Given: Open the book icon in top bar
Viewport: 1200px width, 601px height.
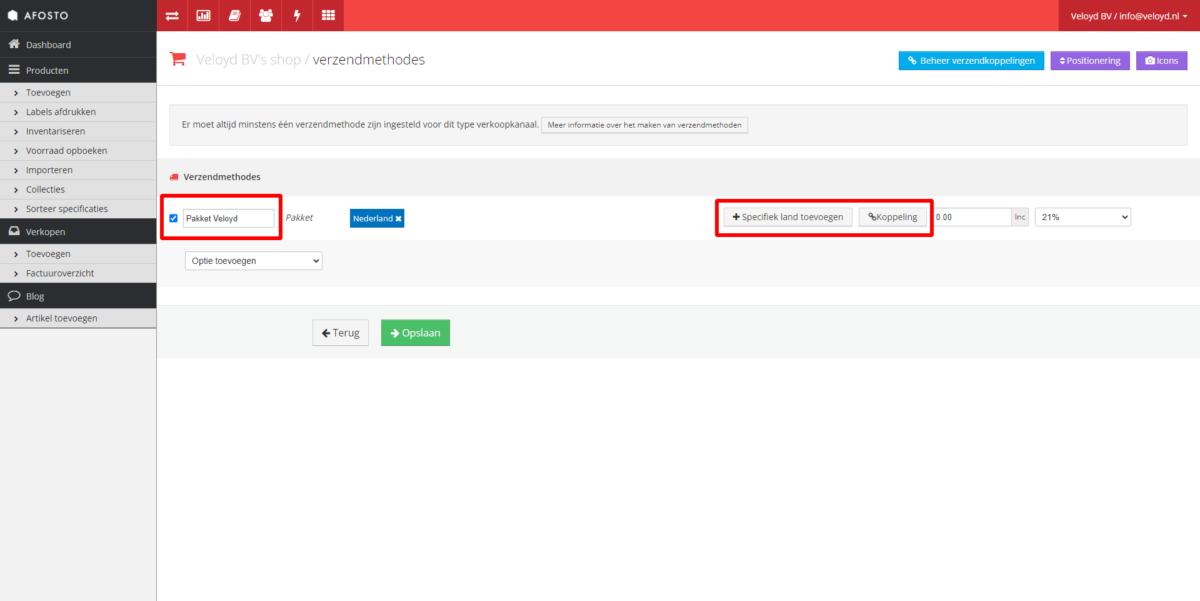Looking at the screenshot, I should pos(234,15).
